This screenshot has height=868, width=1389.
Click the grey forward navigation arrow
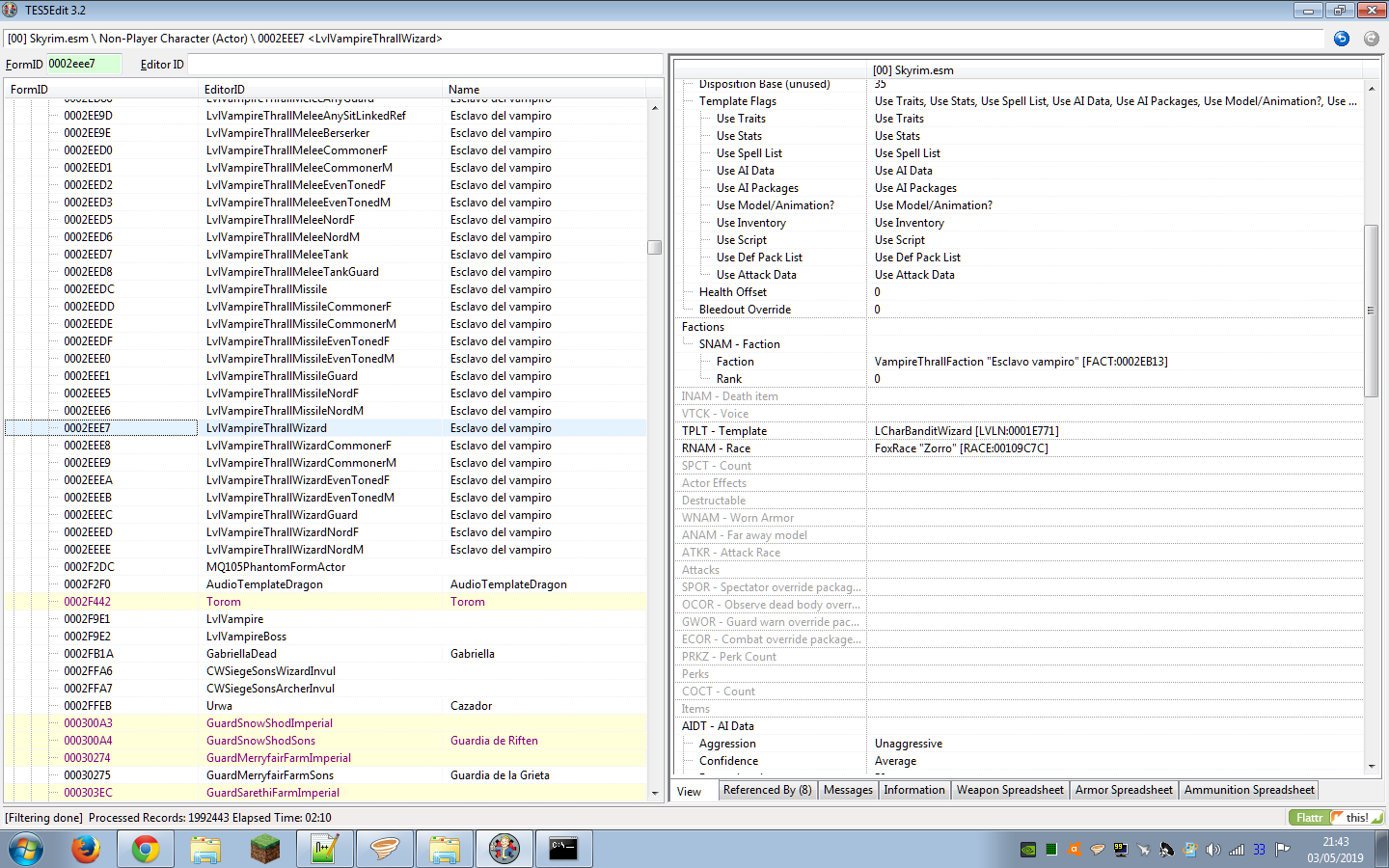[1371, 39]
